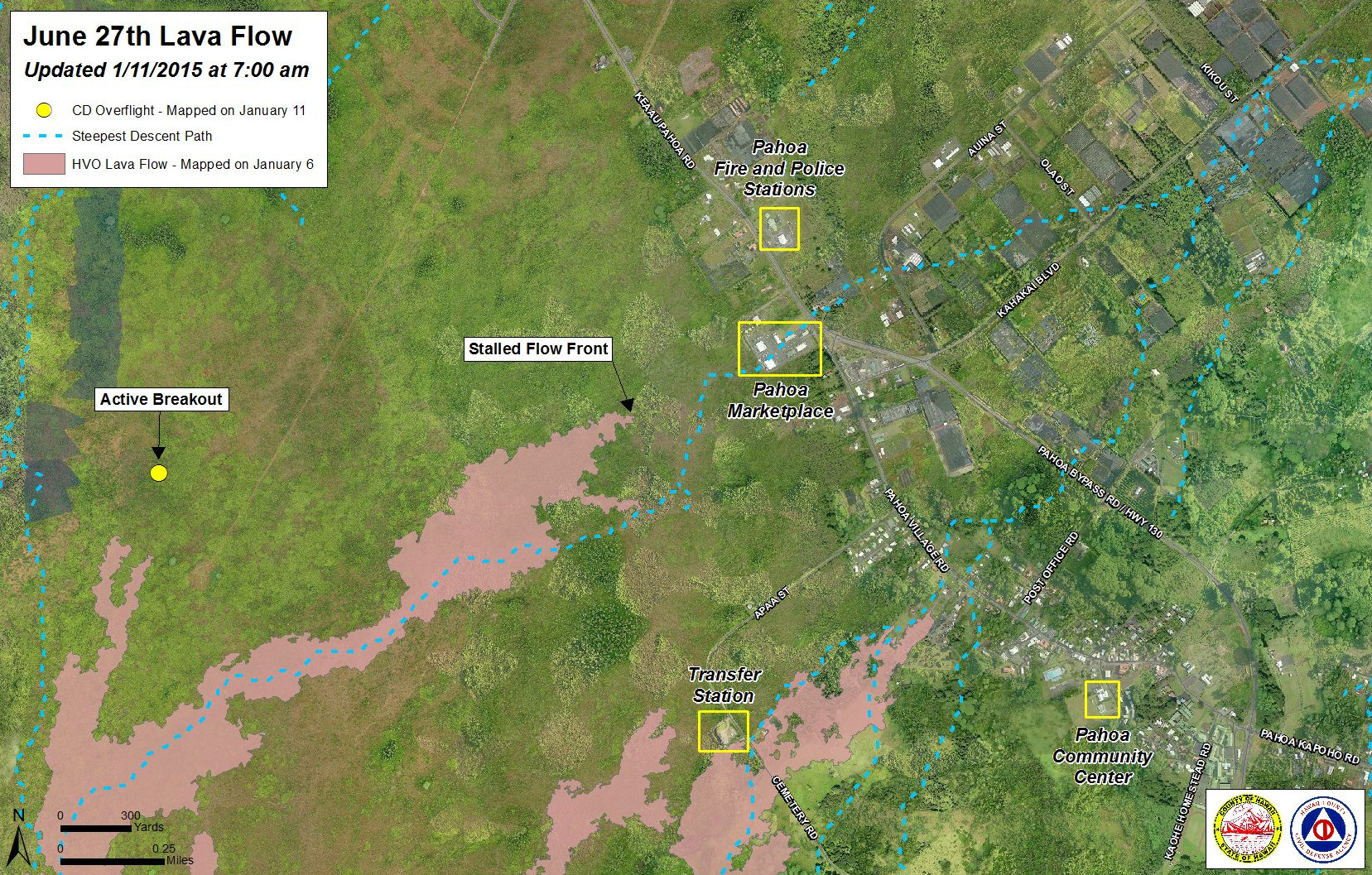Click the Pahoa Marketplace label

(780, 401)
